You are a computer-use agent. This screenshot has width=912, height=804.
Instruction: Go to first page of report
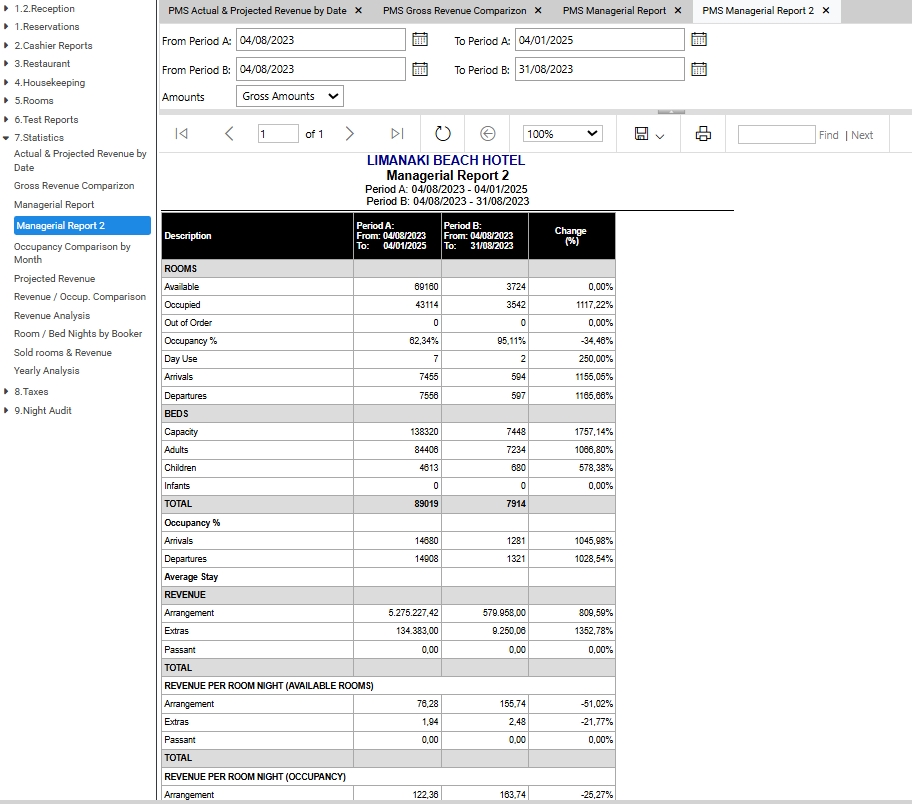[x=181, y=134]
